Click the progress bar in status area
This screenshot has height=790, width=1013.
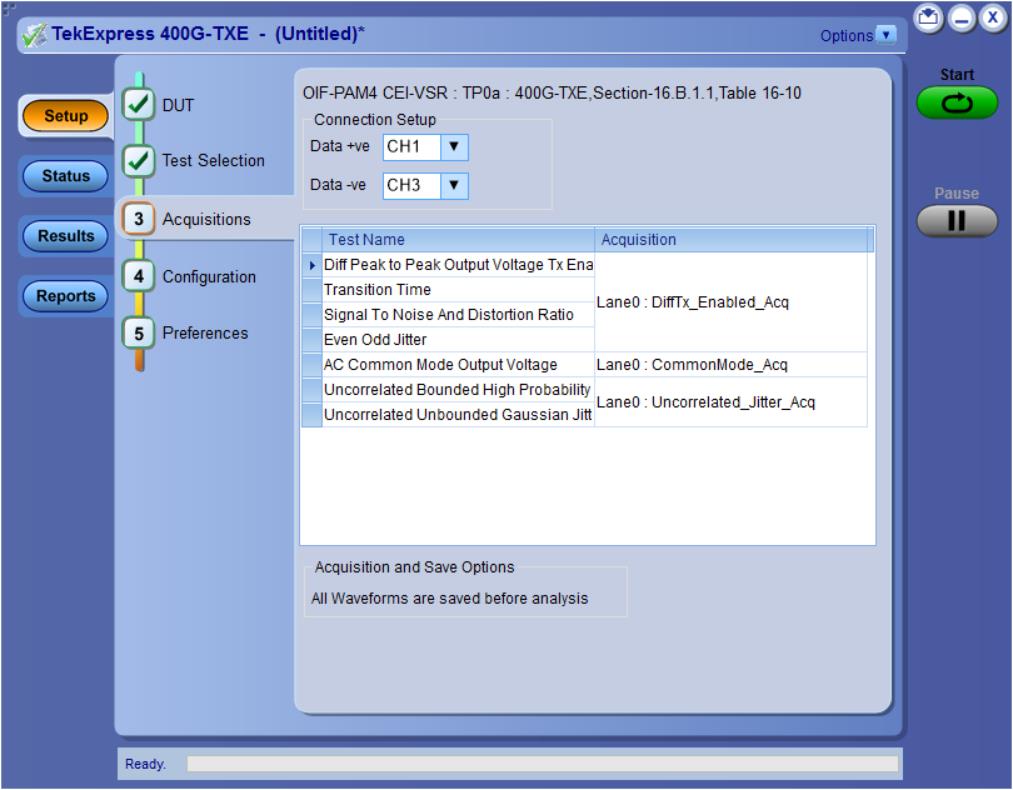[541, 764]
